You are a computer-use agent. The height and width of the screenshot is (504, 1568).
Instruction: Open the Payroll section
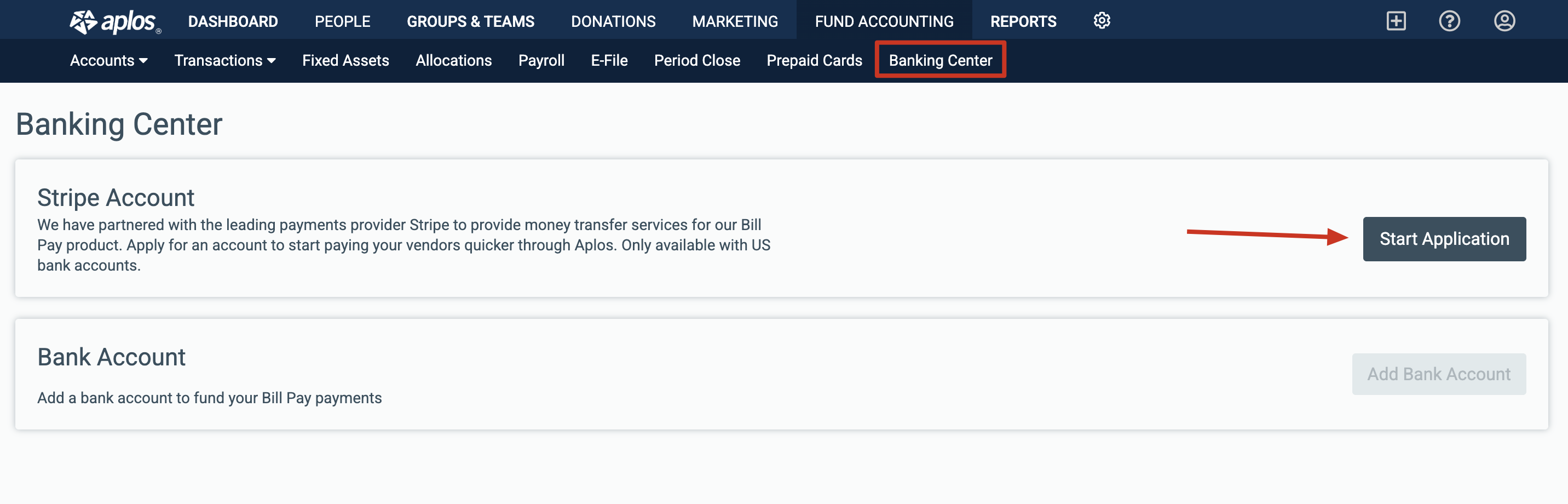click(x=541, y=60)
